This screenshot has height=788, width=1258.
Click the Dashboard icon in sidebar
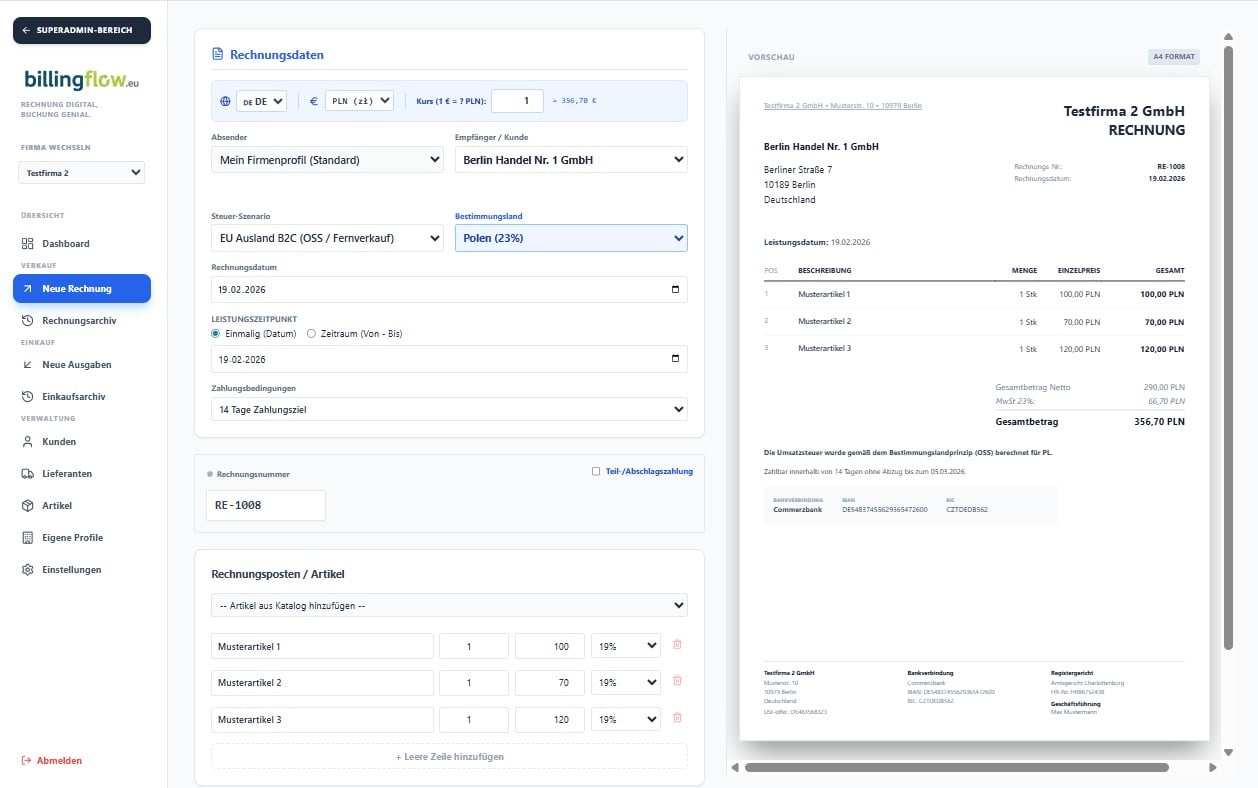pyautogui.click(x=28, y=244)
